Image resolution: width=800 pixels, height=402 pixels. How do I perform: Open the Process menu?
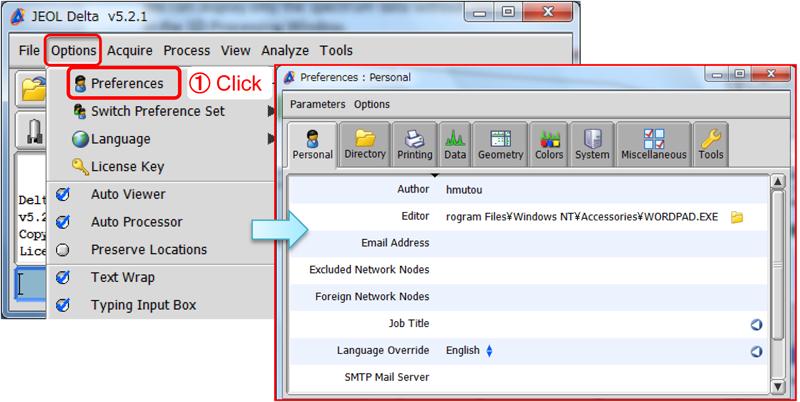187,51
